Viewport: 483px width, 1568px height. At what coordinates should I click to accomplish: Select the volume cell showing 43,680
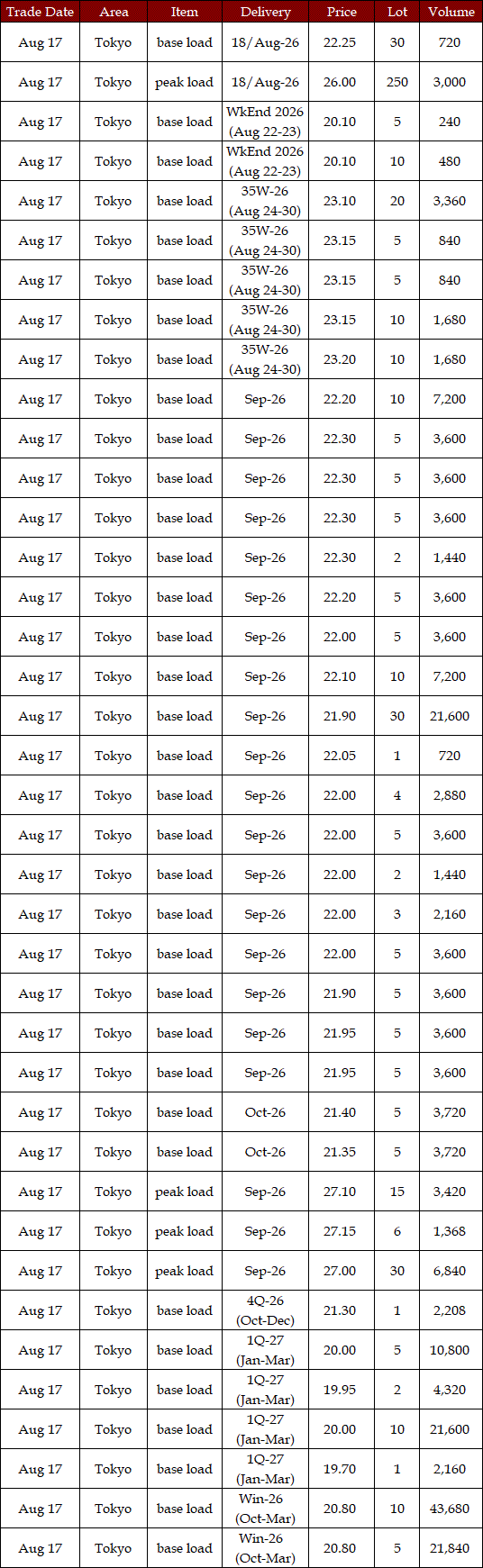click(451, 1509)
